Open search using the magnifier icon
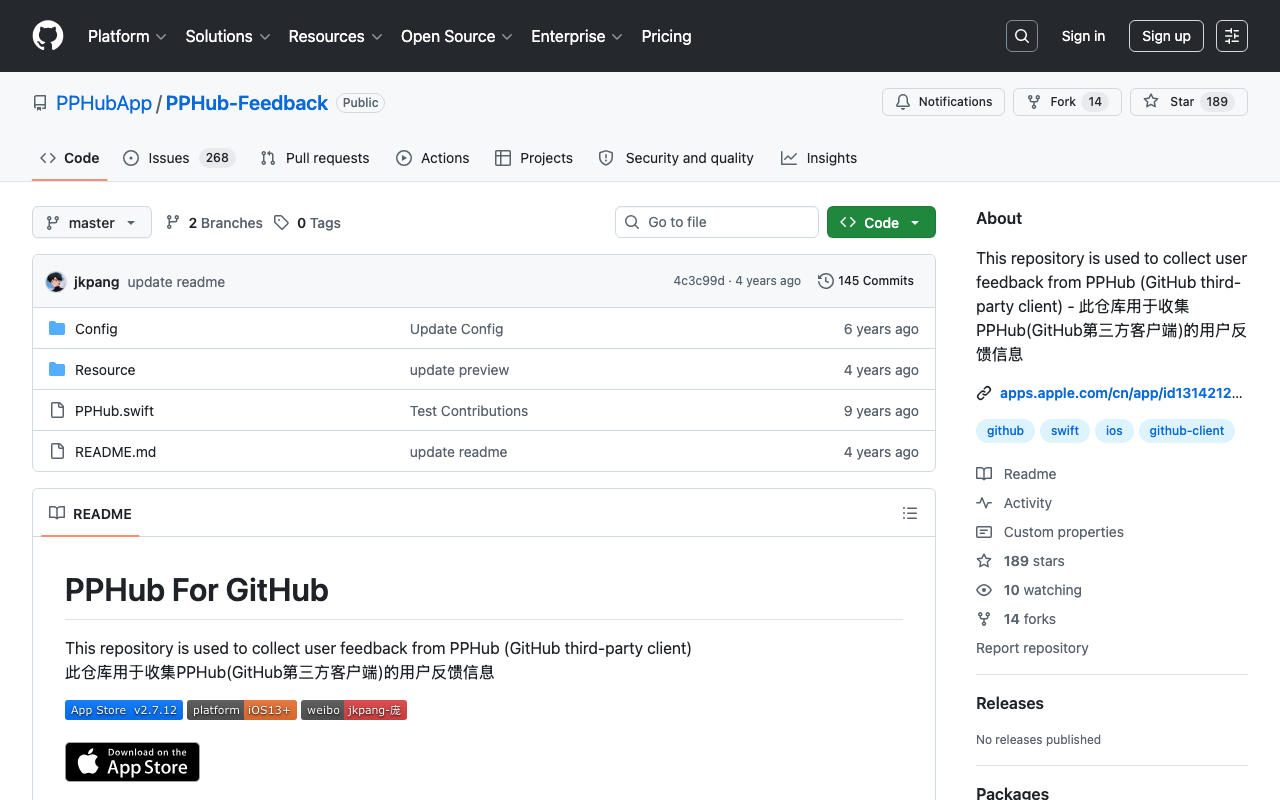The image size is (1280, 800). pyautogui.click(x=1022, y=36)
